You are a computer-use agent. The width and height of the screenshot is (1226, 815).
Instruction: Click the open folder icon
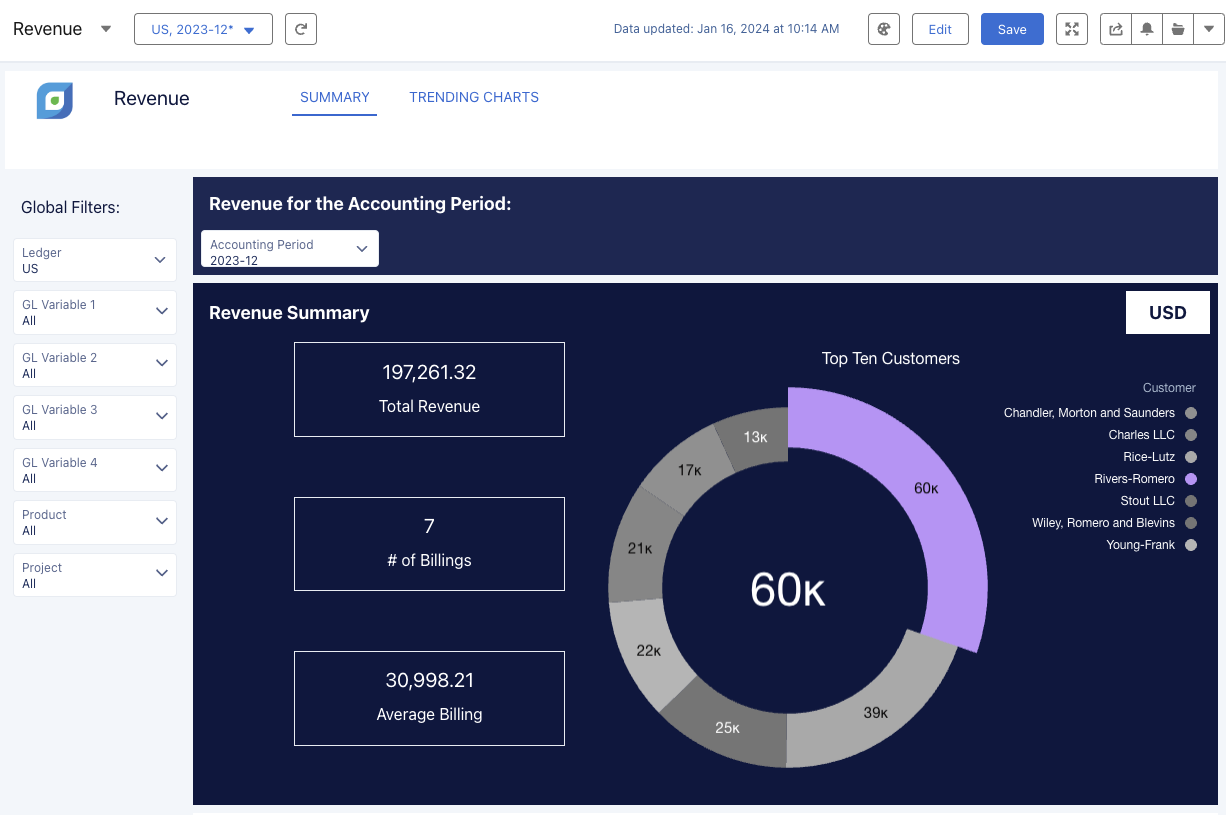[x=1178, y=29]
